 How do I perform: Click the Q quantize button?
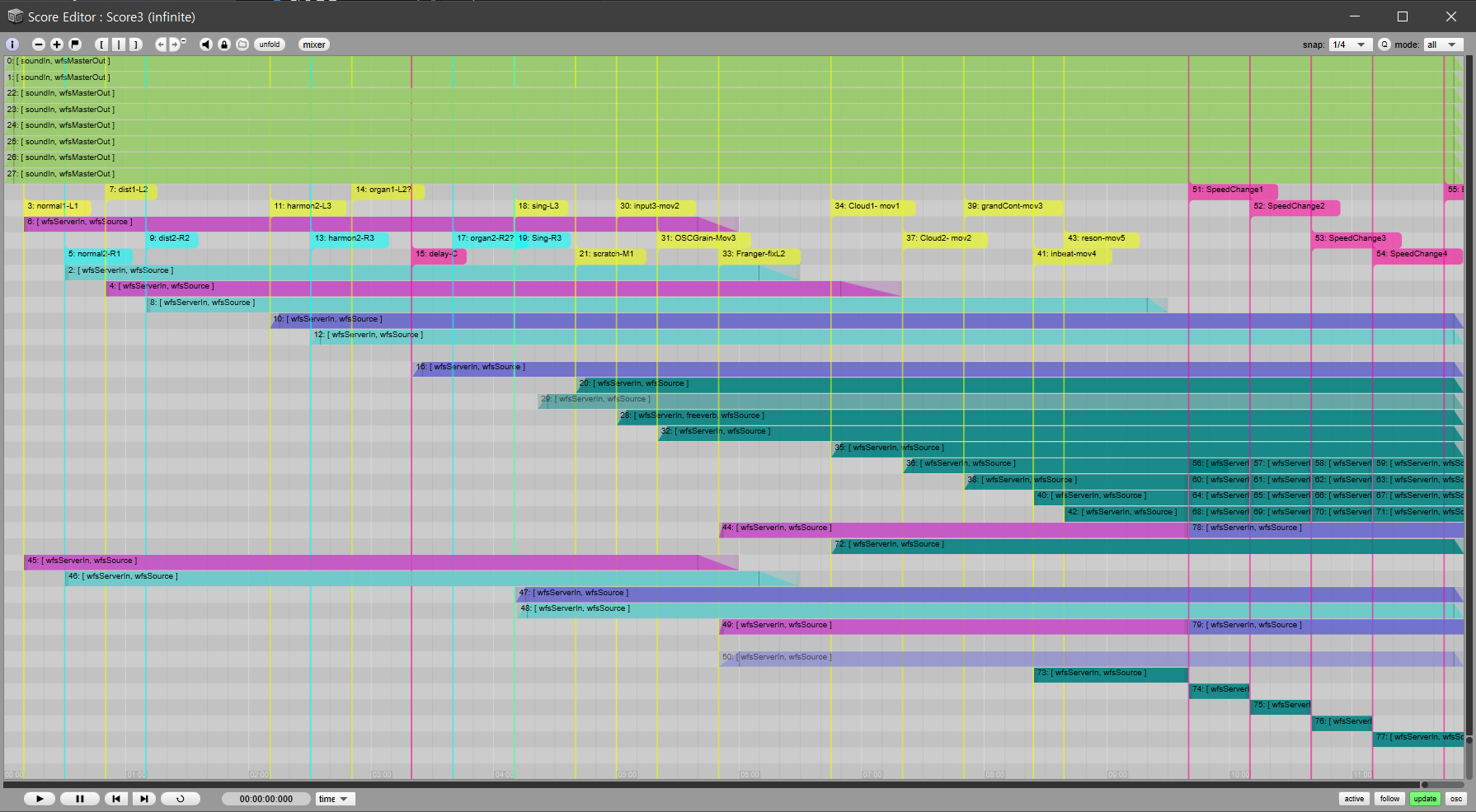tap(1384, 45)
